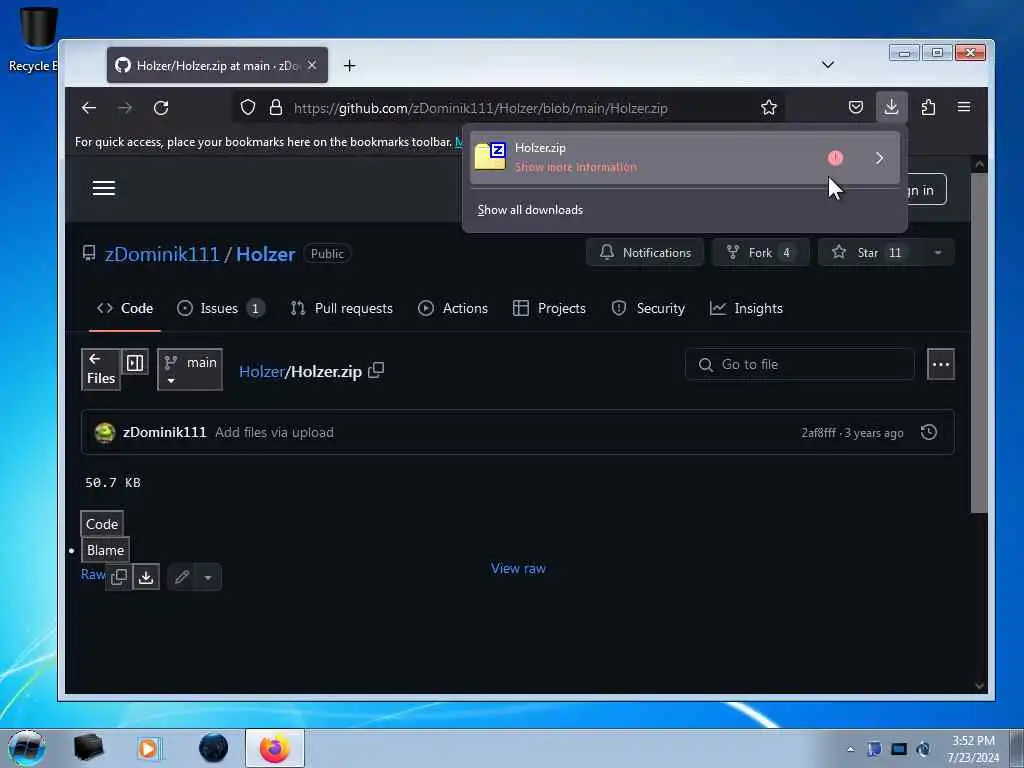
Task: Download raw file icon button
Action: [x=146, y=577]
